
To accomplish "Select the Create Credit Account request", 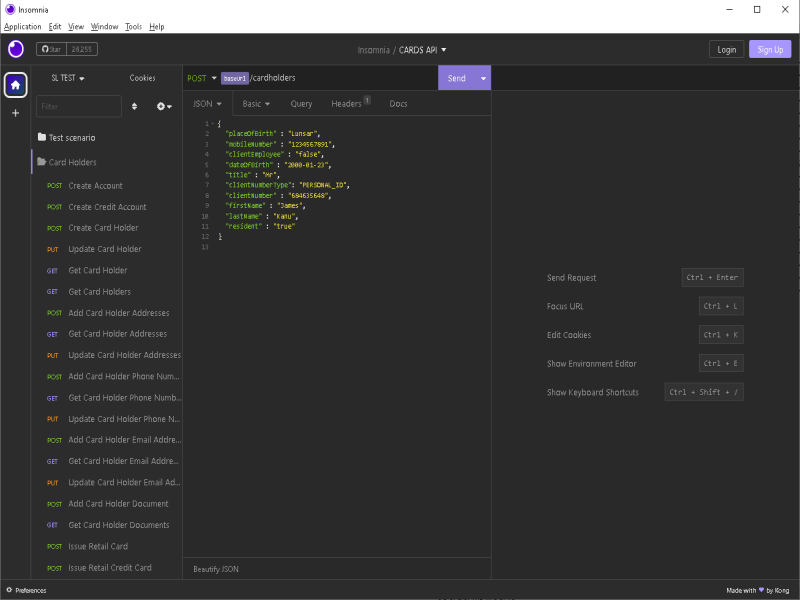I will (107, 207).
